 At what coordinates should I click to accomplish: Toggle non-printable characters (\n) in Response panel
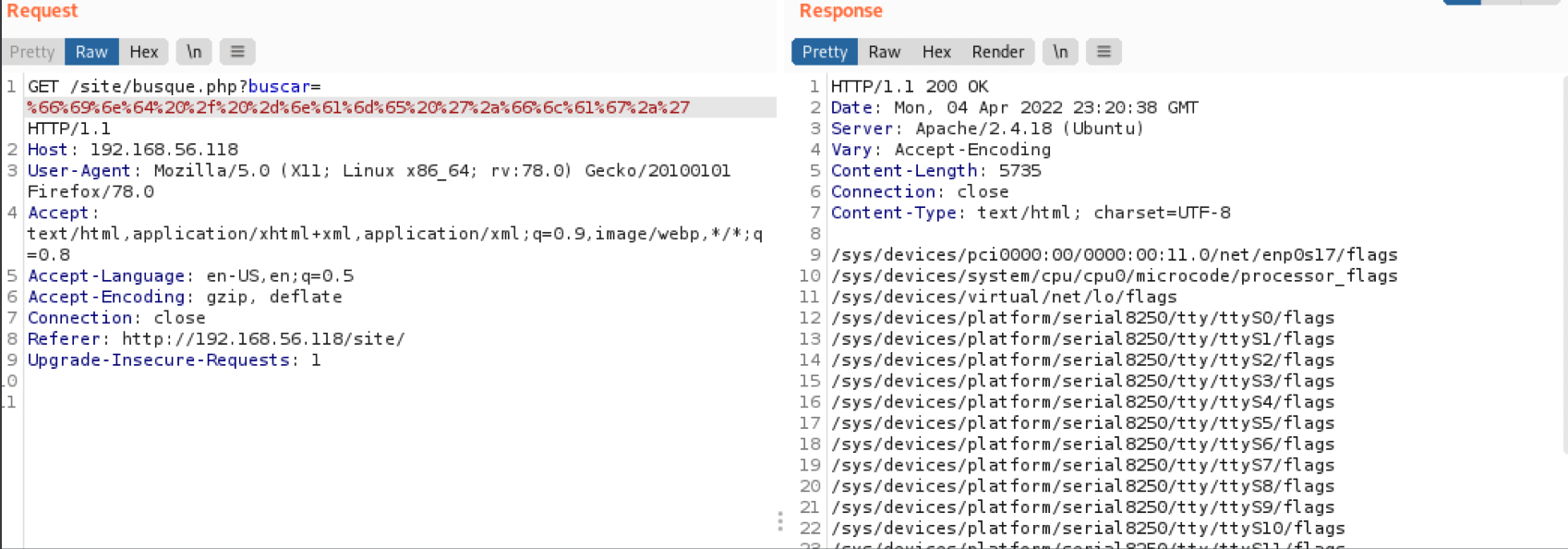1060,52
